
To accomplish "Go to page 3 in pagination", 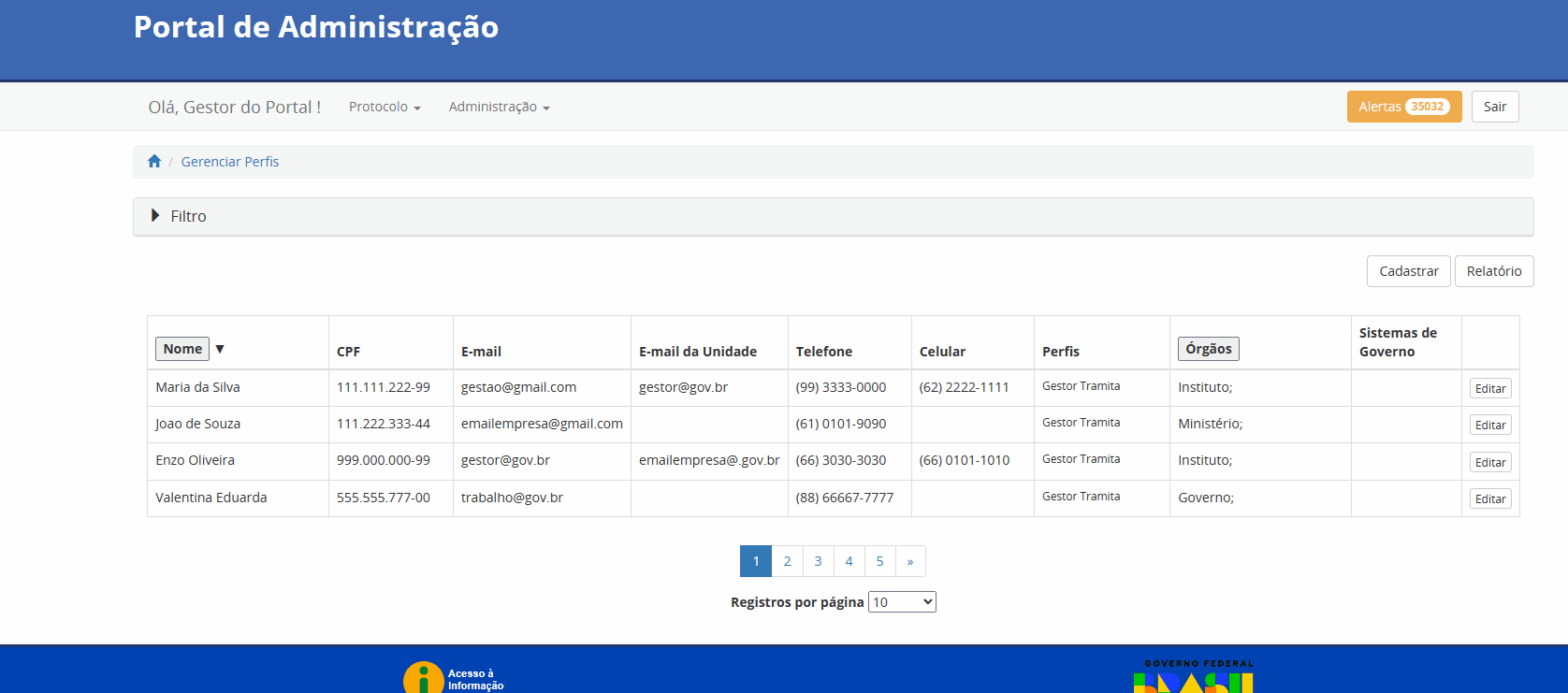I will tap(818, 561).
